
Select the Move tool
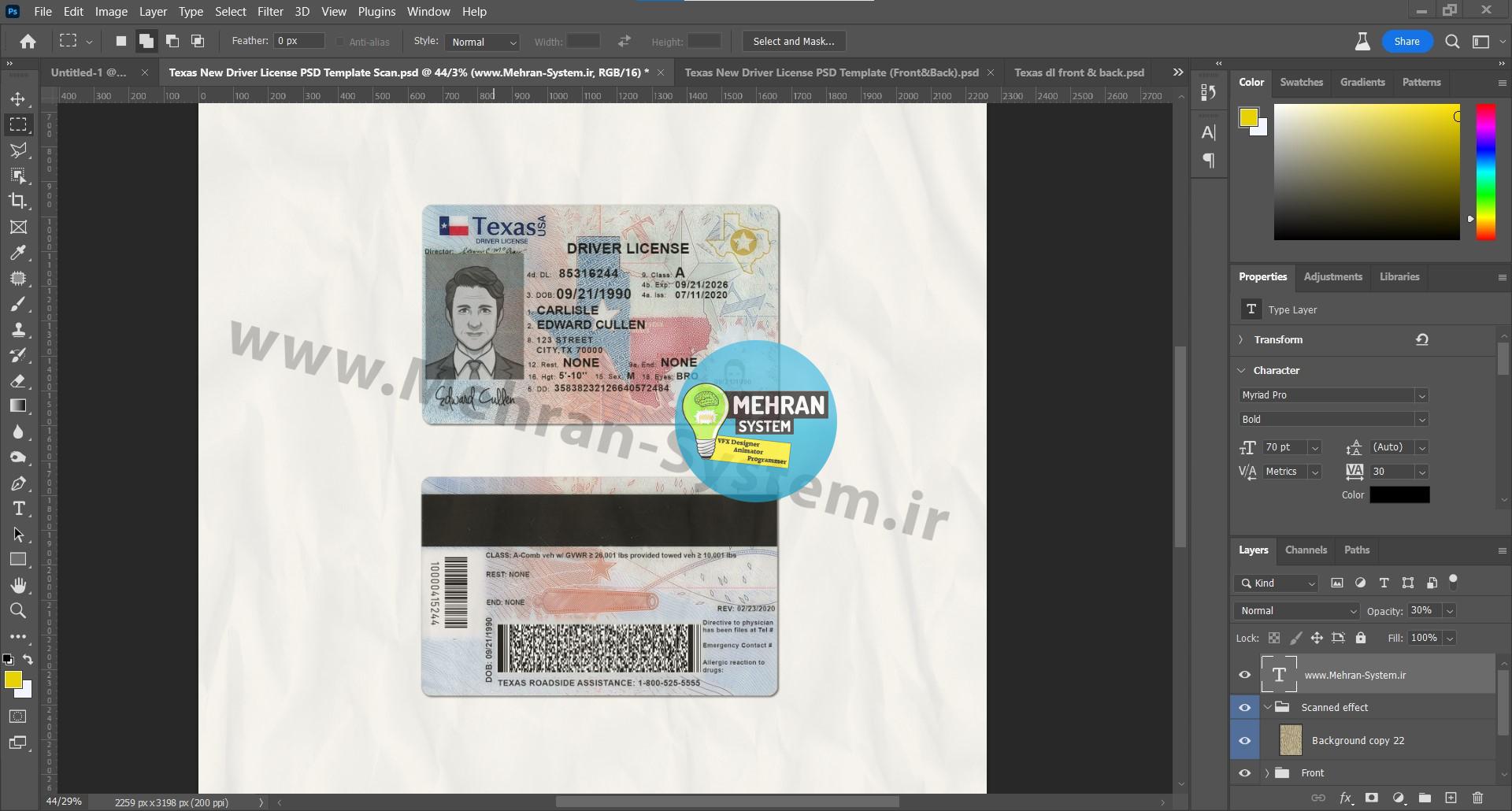(18, 99)
